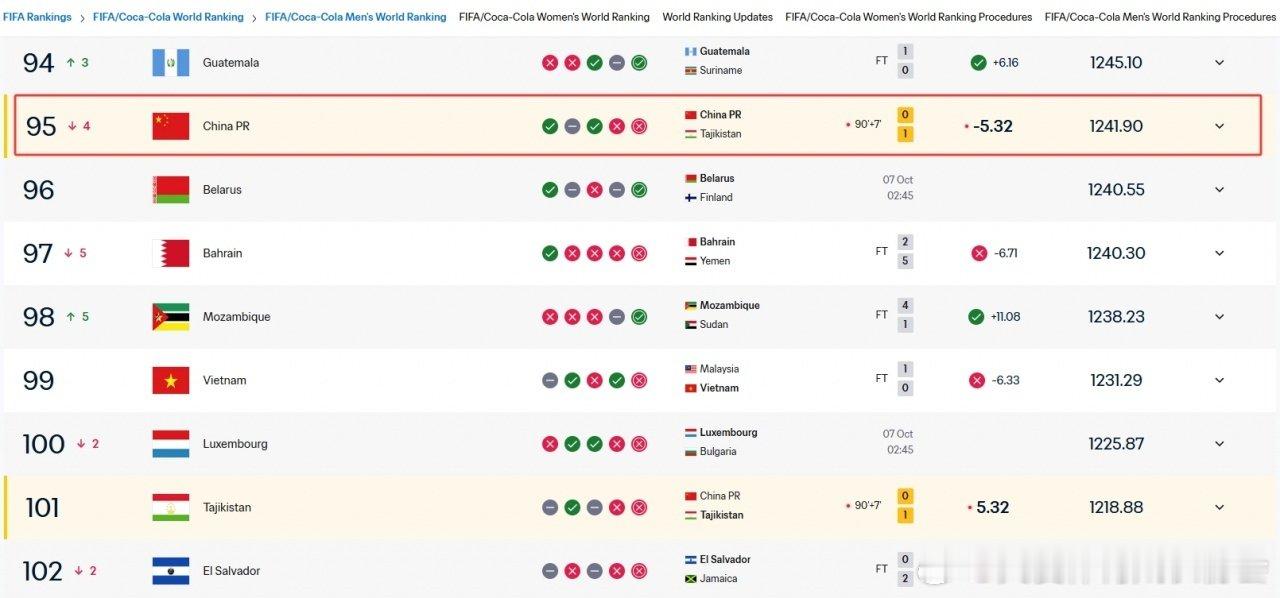Click the Mozambique flag in row 98
1280x598 pixels.
coord(170,317)
